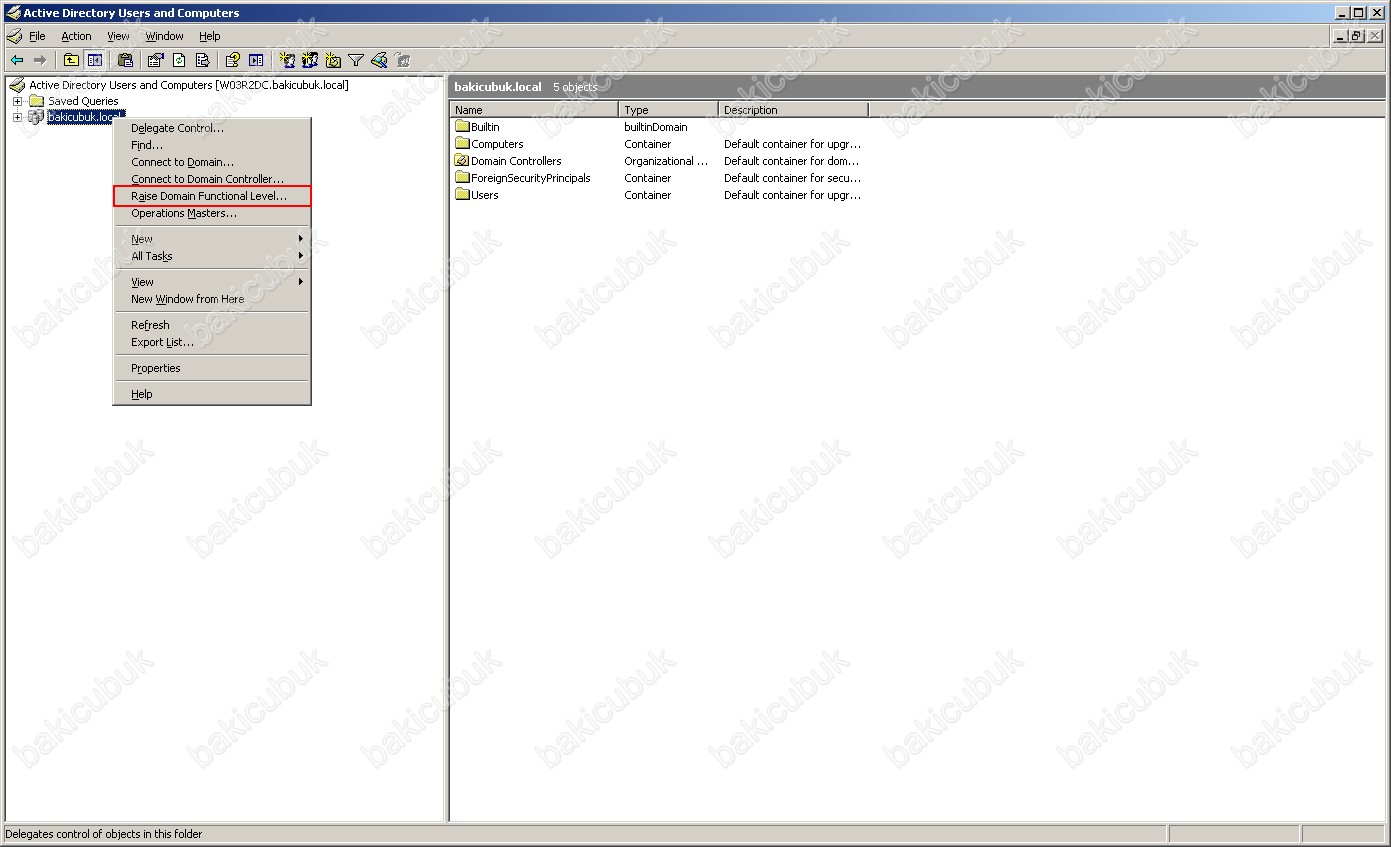
Task: Click the clipboard Paste toolbar icon
Action: (x=125, y=60)
